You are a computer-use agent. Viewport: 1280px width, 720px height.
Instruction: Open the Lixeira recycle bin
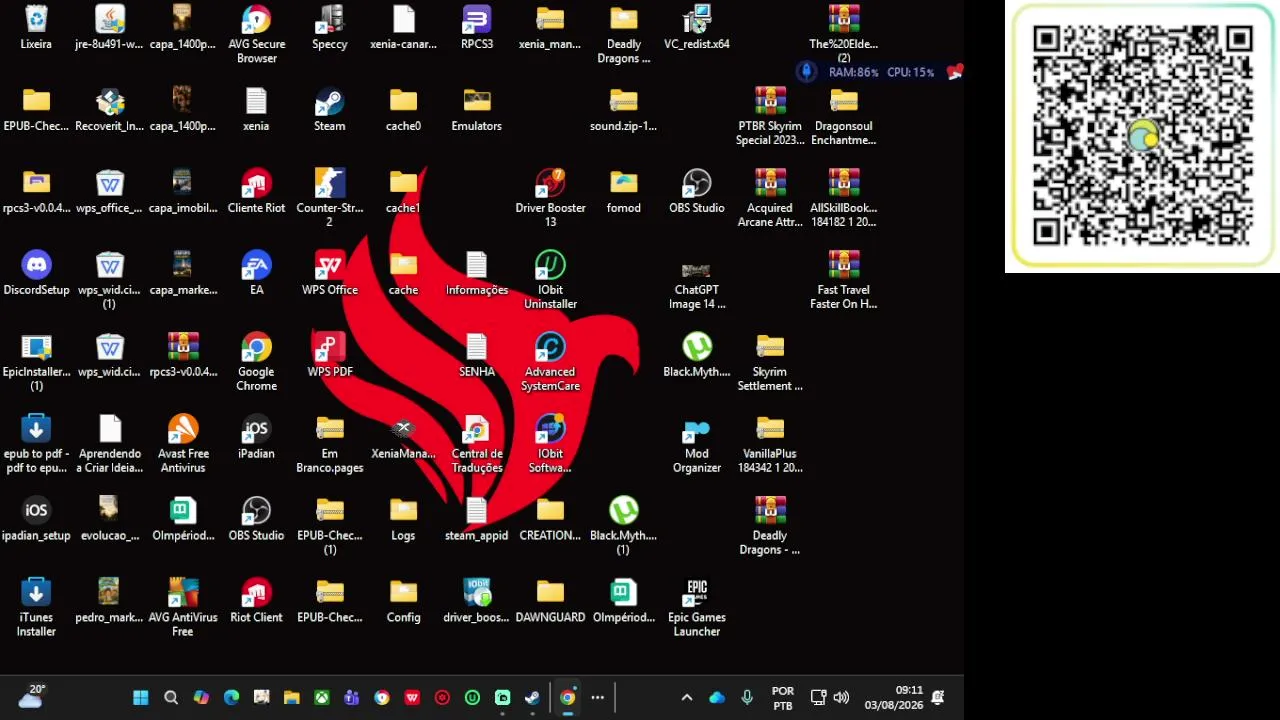(x=36, y=28)
